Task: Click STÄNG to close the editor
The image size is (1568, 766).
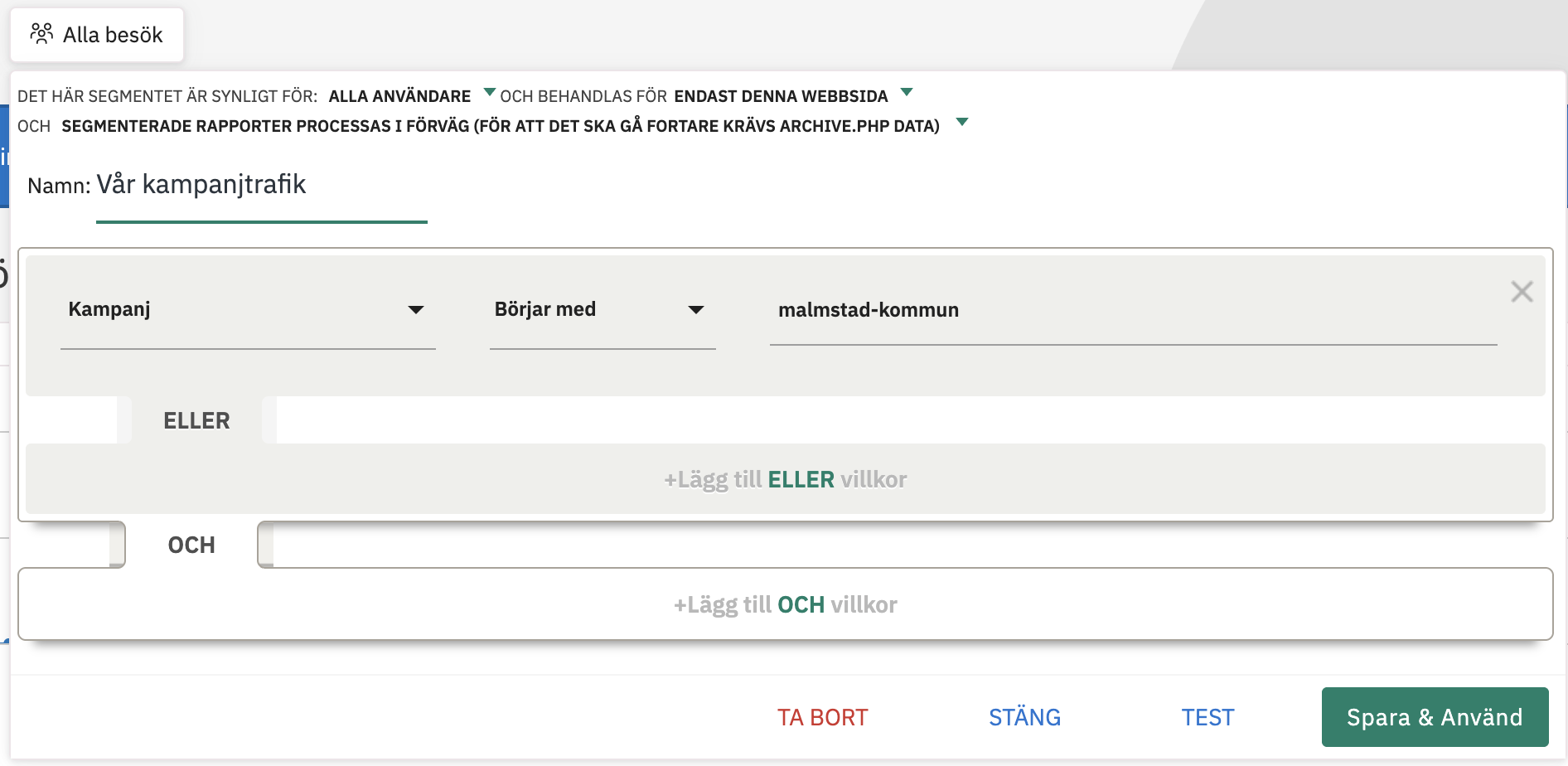Action: [x=1024, y=716]
